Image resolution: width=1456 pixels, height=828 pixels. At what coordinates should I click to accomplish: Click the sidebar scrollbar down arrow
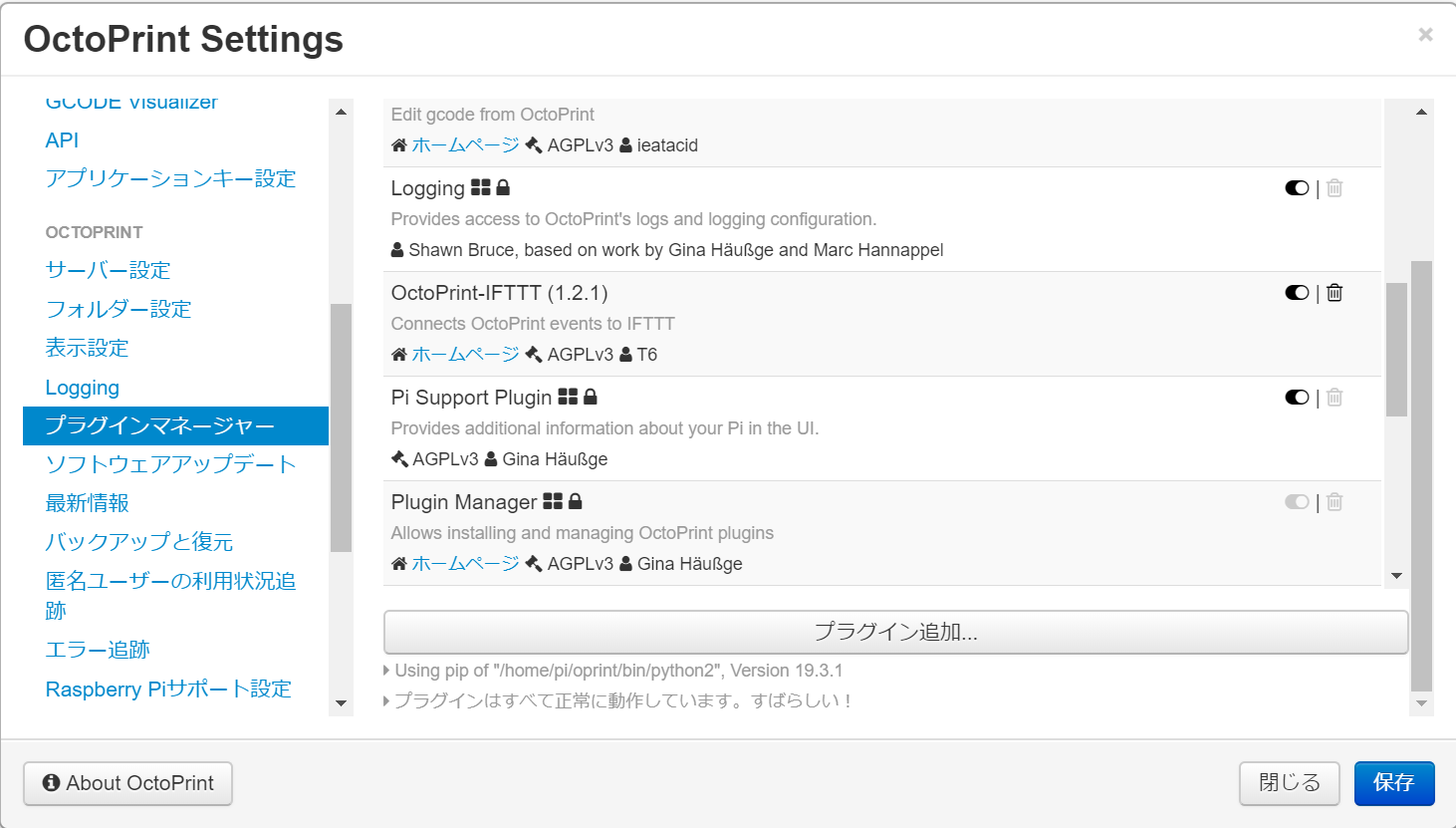tap(342, 703)
